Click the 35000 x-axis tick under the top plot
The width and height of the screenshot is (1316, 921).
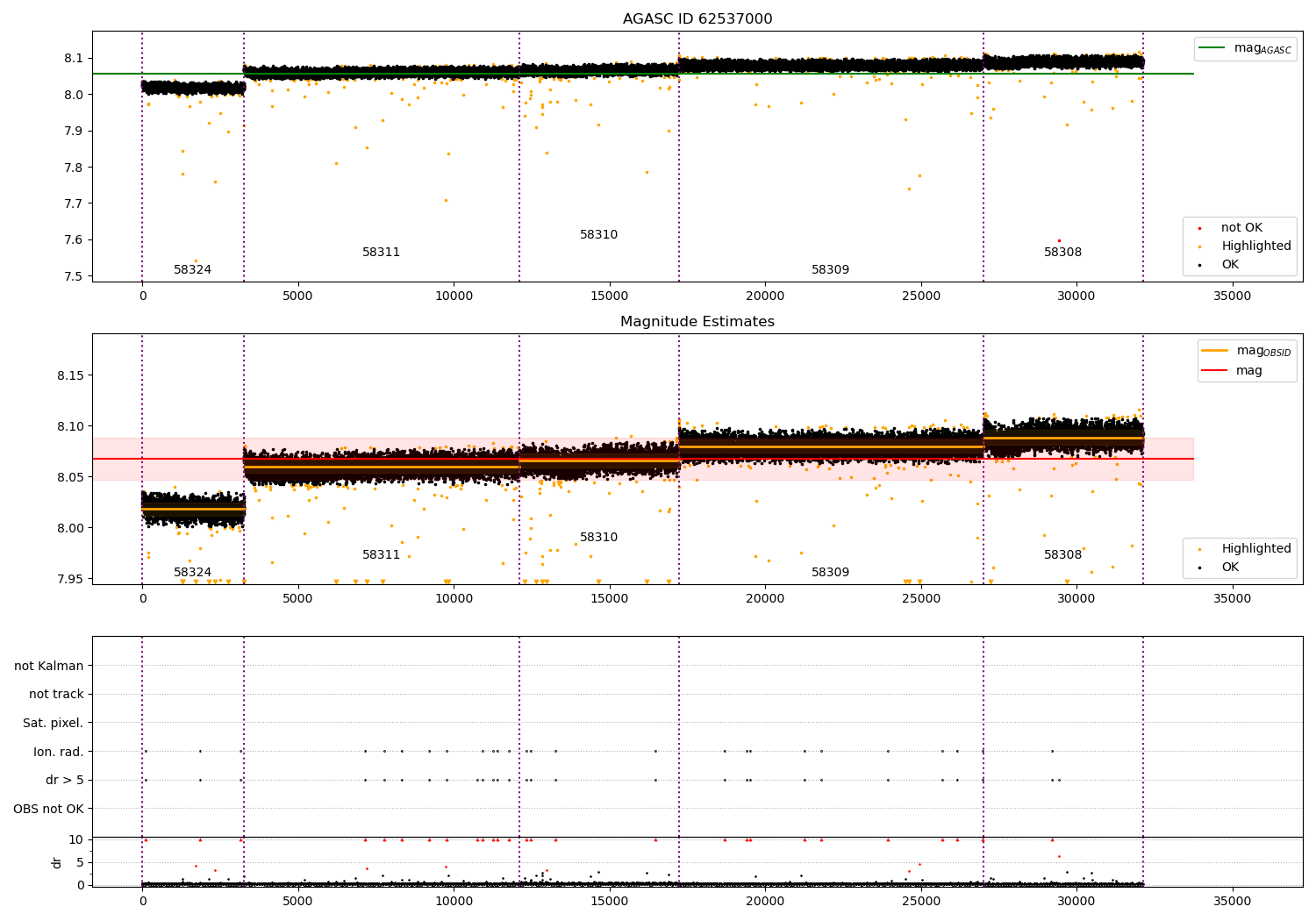tap(1232, 296)
